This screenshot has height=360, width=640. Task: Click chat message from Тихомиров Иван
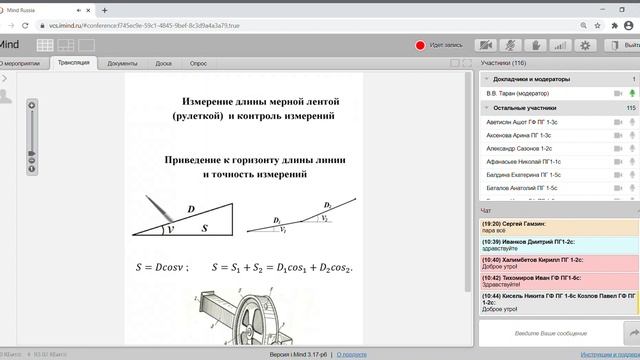559,281
